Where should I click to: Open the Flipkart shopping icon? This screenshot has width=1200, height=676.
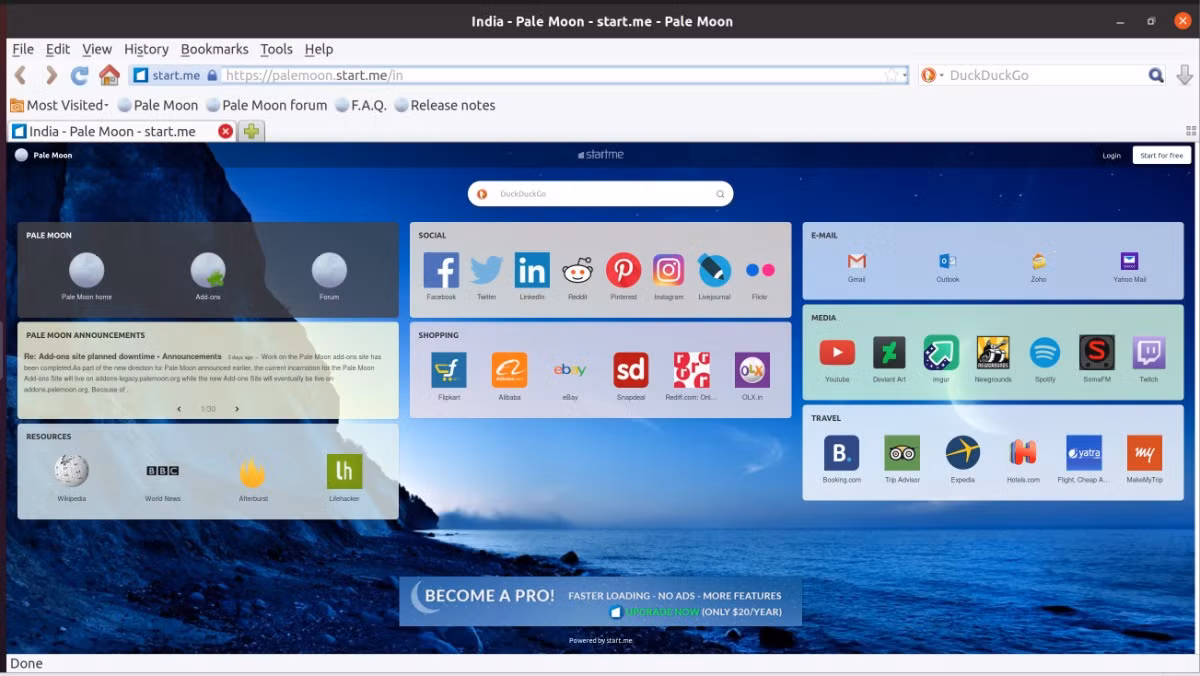pos(449,370)
